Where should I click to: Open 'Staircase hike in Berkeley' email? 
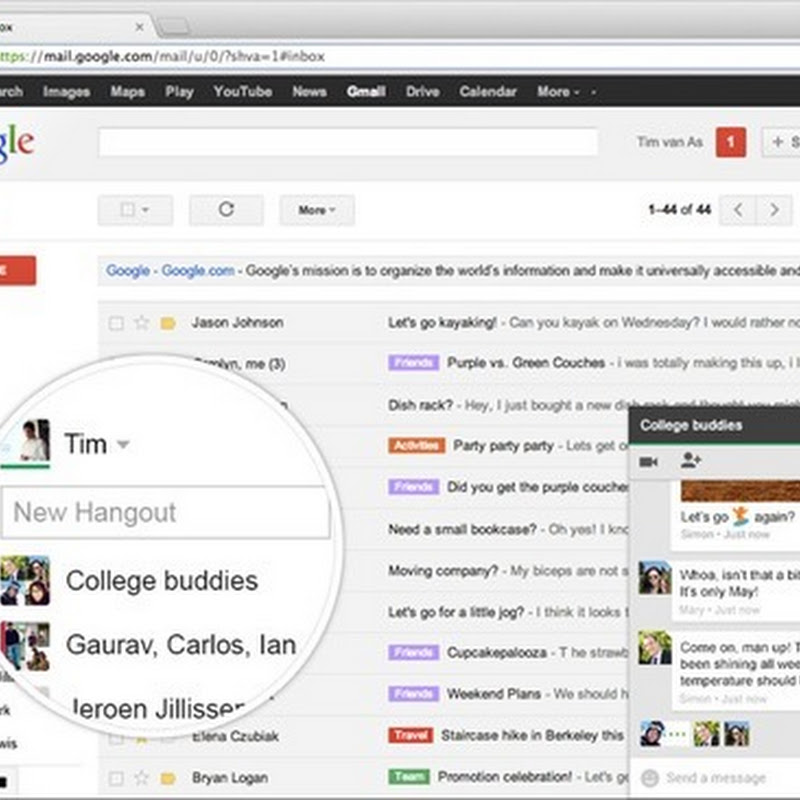[x=532, y=735]
